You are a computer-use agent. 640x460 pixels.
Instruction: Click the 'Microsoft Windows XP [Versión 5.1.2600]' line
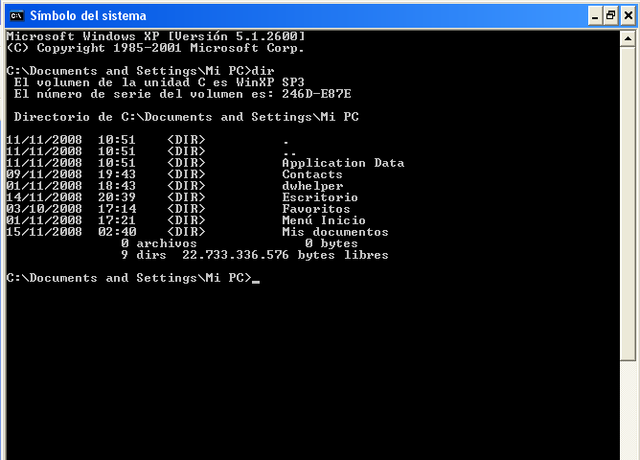(156, 36)
